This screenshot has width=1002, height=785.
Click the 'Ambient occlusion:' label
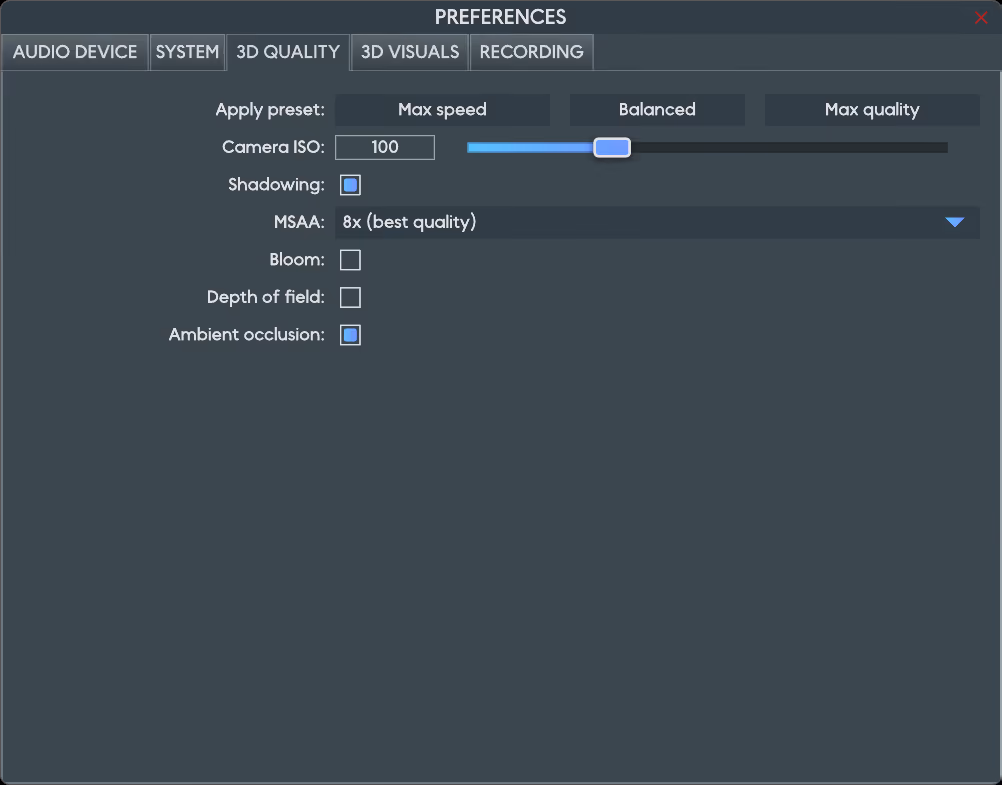(247, 335)
